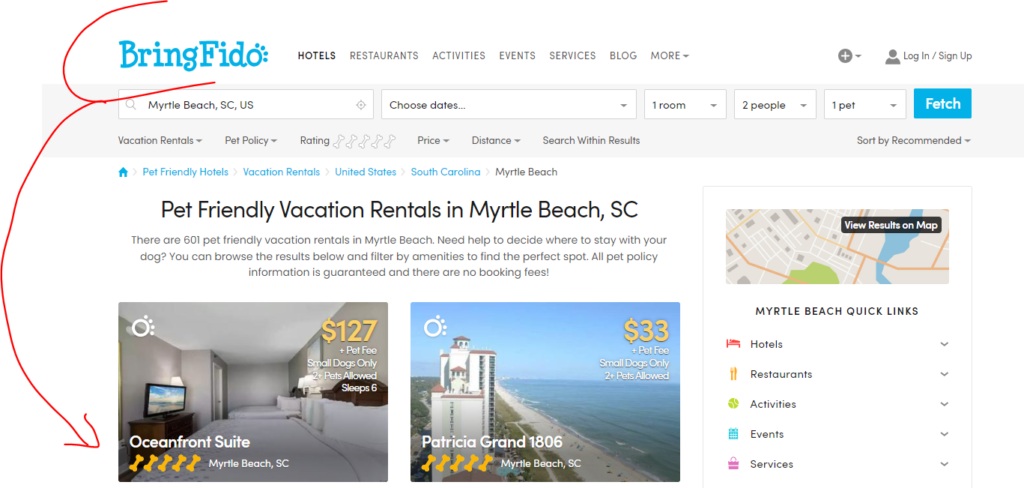Click the $33 price on Patricia Grand
Viewport: 1024px width, 488px height.
point(646,331)
